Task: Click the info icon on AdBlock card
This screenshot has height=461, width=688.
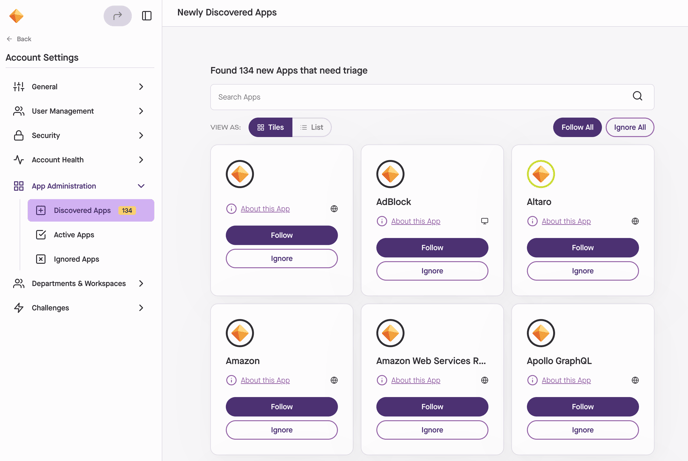Action: 382,221
